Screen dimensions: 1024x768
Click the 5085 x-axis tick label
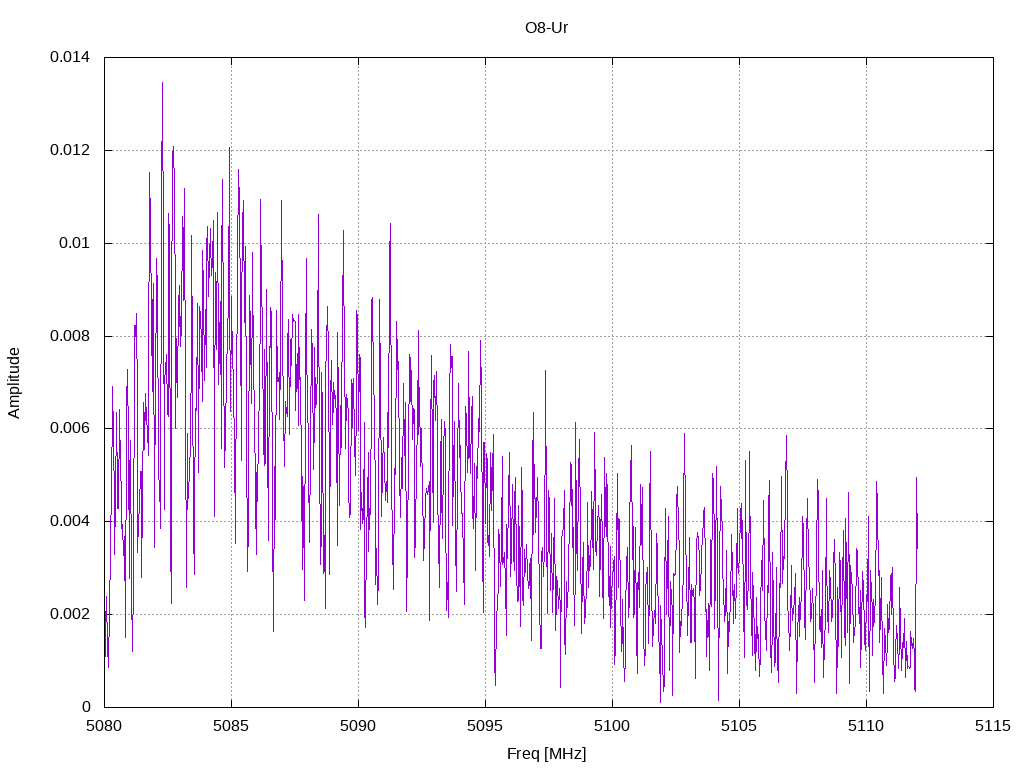coord(231,726)
